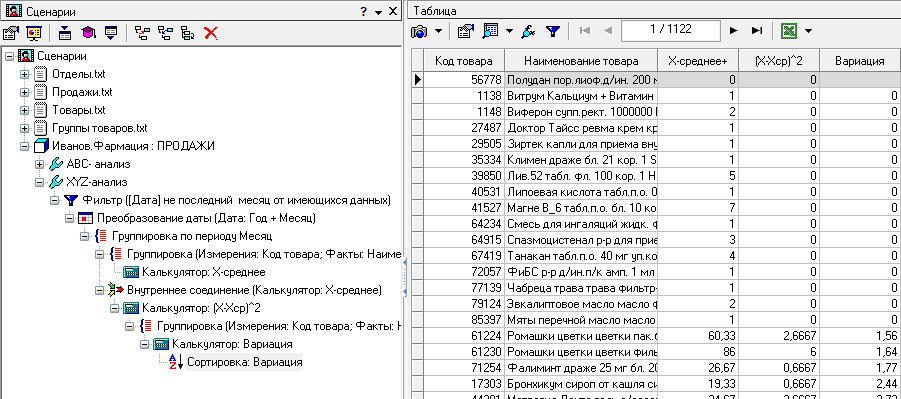
Task: Select Отделы.txt in the scenario tree
Action: [x=79, y=74]
